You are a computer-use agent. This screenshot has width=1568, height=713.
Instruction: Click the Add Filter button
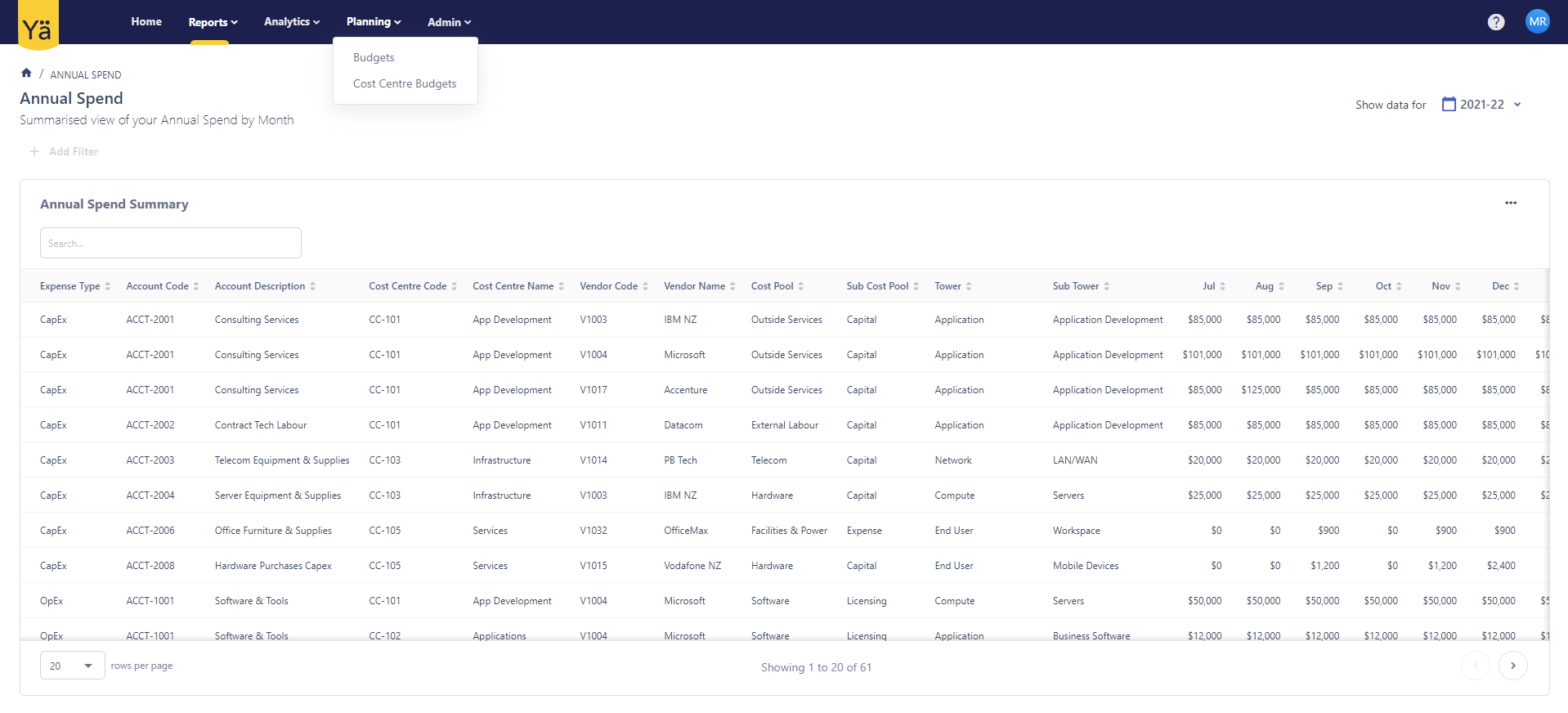[x=65, y=151]
